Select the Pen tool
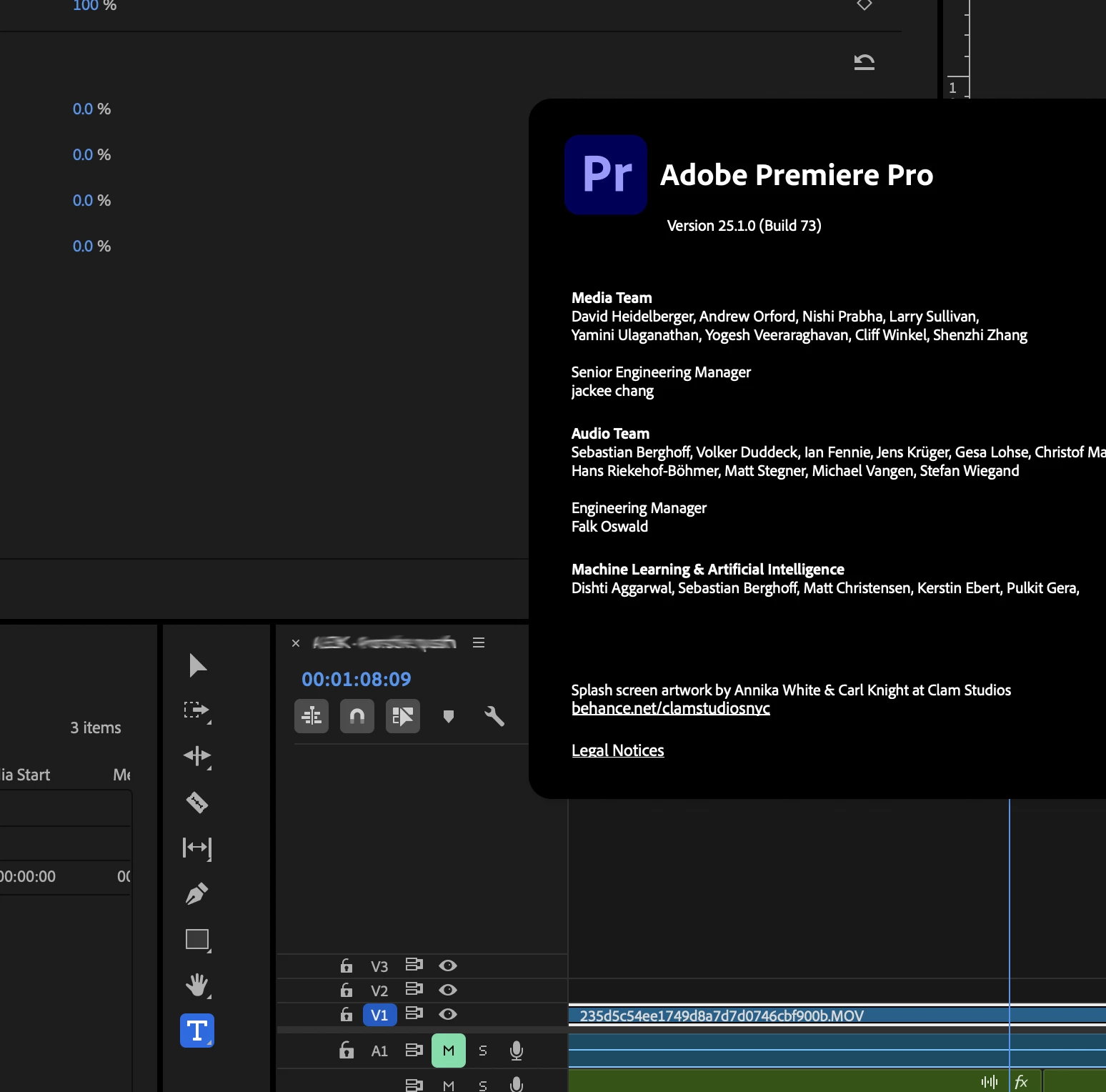The height and width of the screenshot is (1092, 1106). tap(197, 893)
